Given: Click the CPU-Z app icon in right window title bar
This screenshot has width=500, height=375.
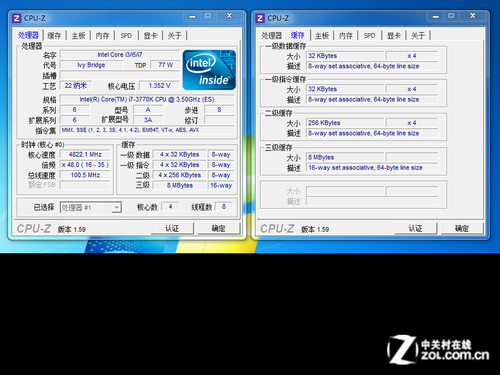Looking at the screenshot, I should (x=260, y=18).
